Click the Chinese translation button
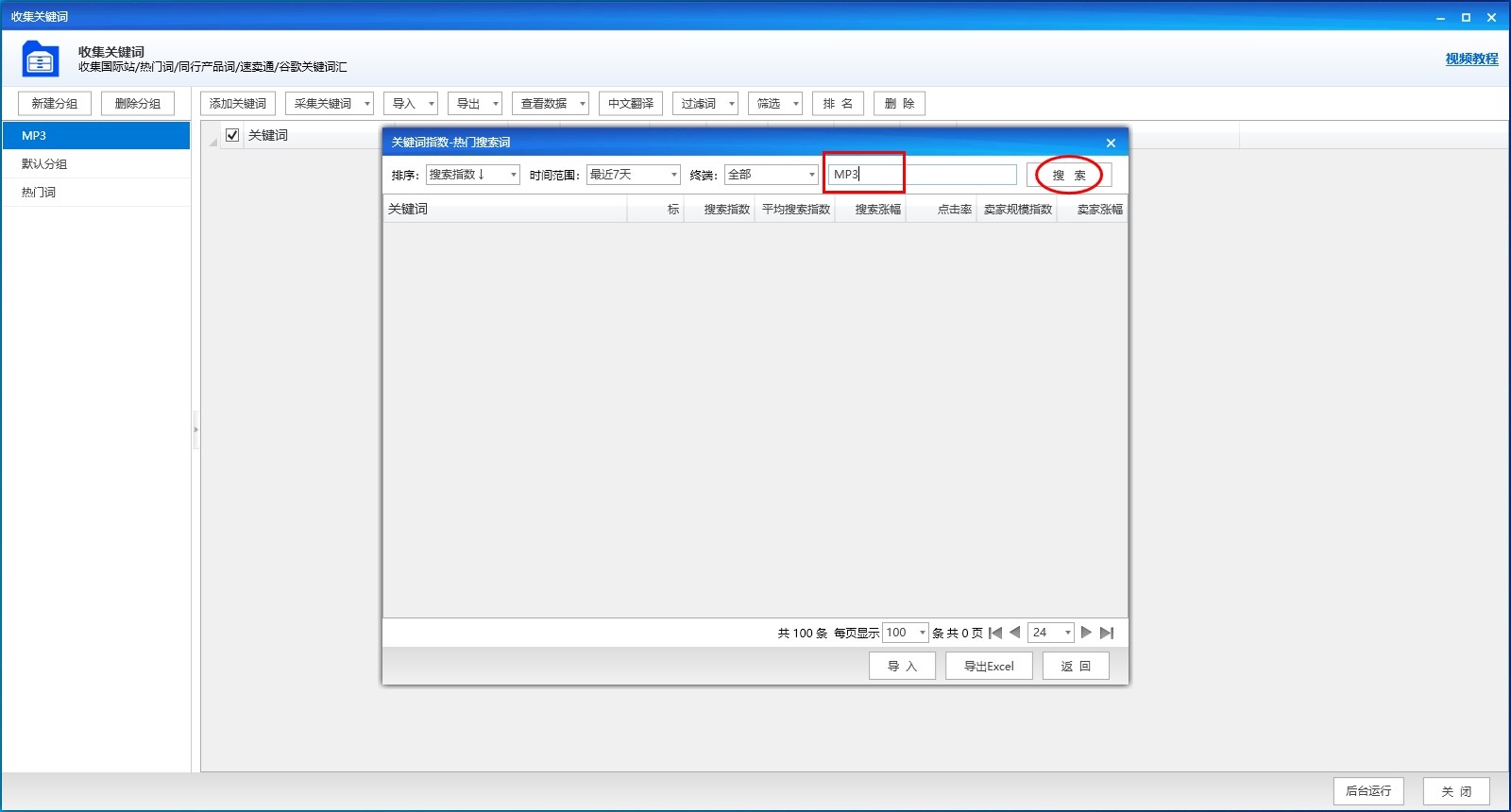The image size is (1511, 812). [x=631, y=104]
